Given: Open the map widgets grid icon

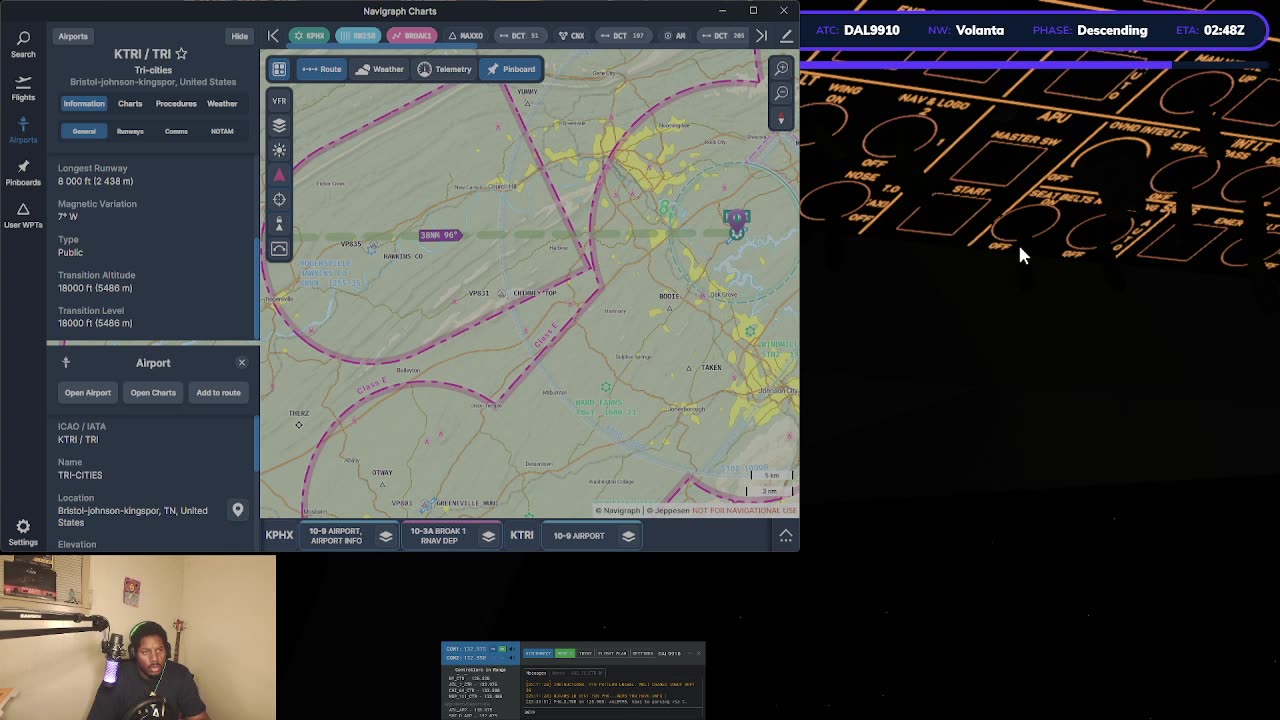Looking at the screenshot, I should pyautogui.click(x=279, y=69).
